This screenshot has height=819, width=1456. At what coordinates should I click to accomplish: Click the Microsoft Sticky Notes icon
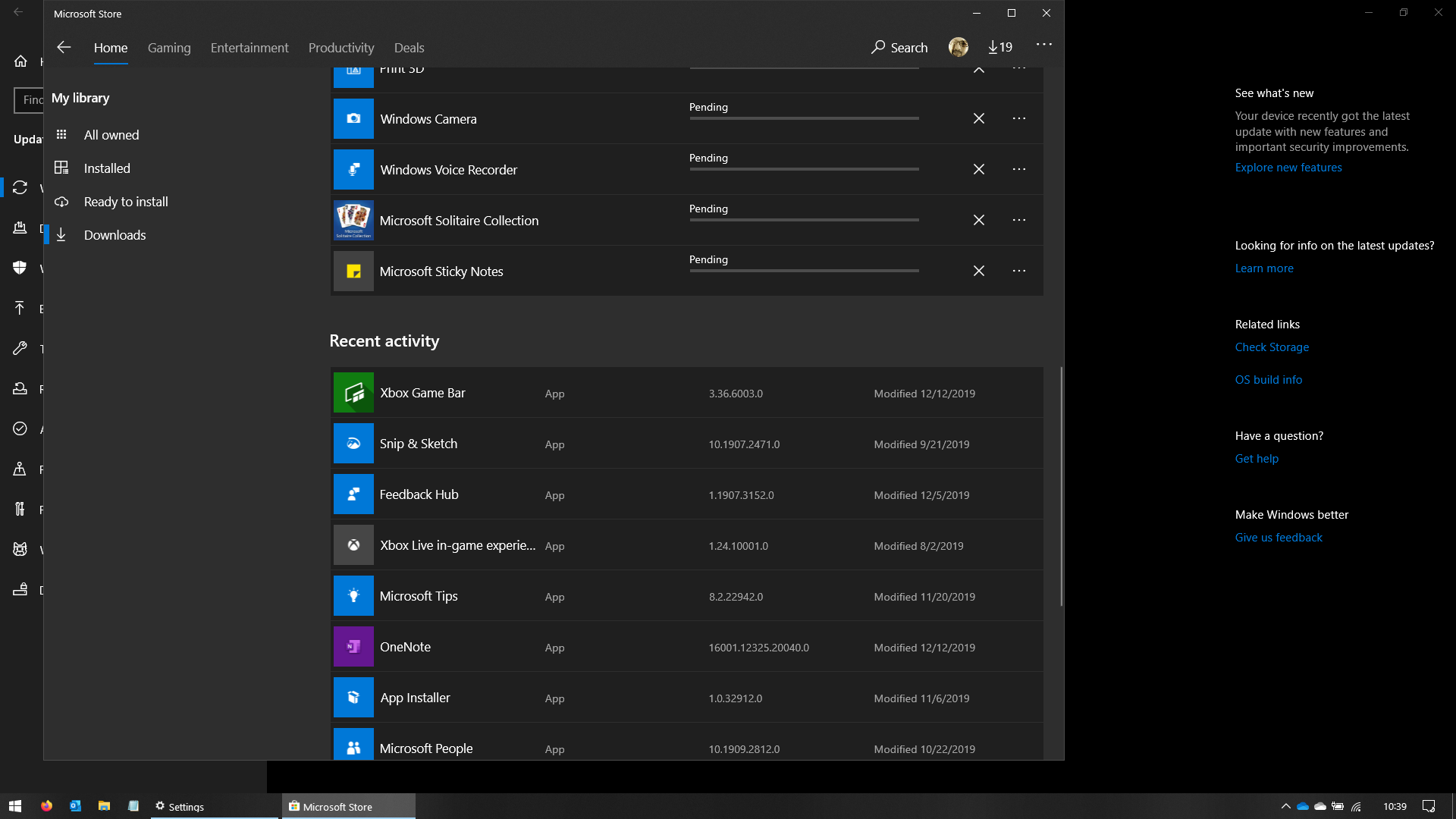coord(353,271)
